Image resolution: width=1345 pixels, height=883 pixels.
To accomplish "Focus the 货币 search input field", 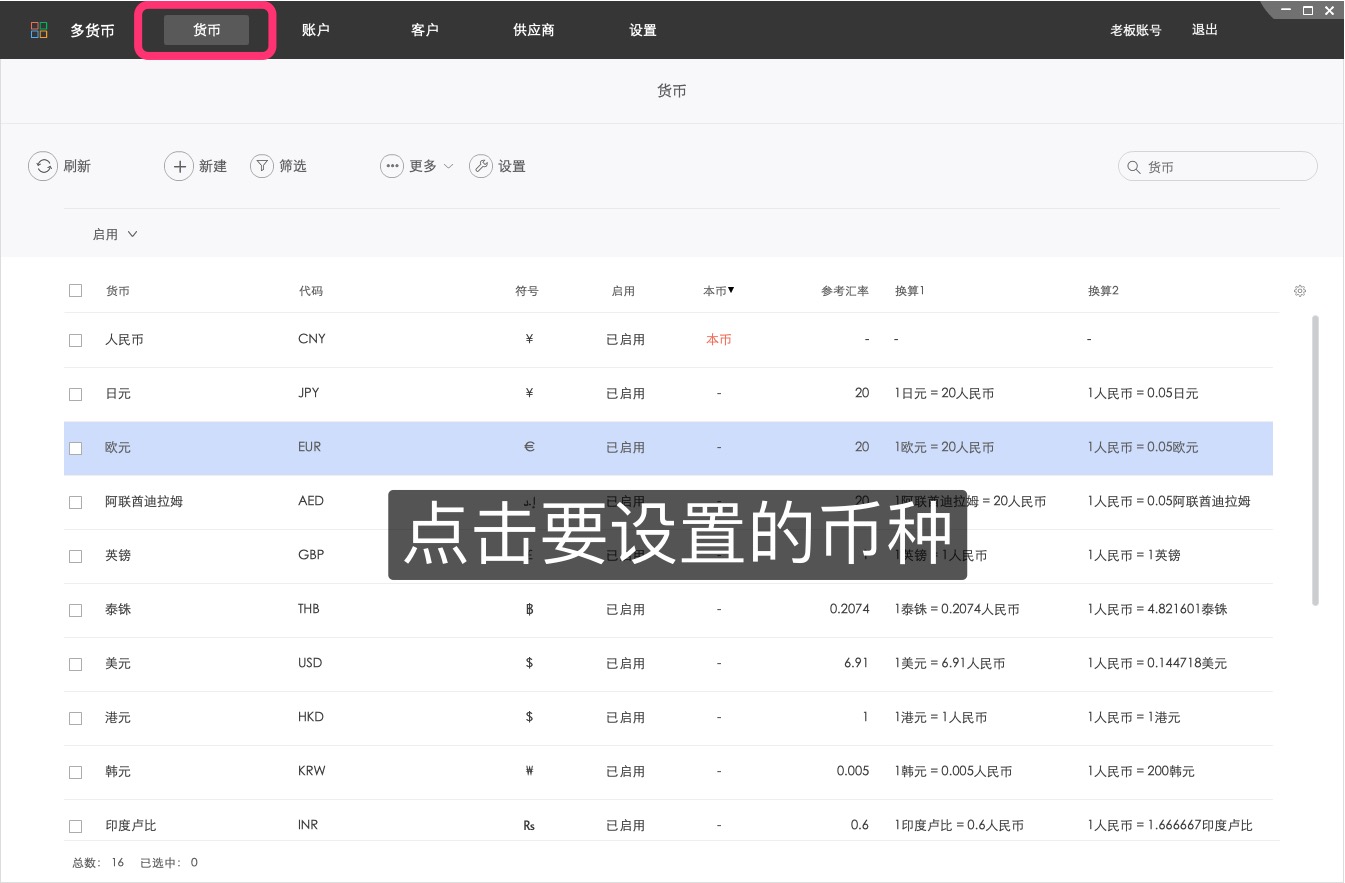I will click(x=1218, y=167).
